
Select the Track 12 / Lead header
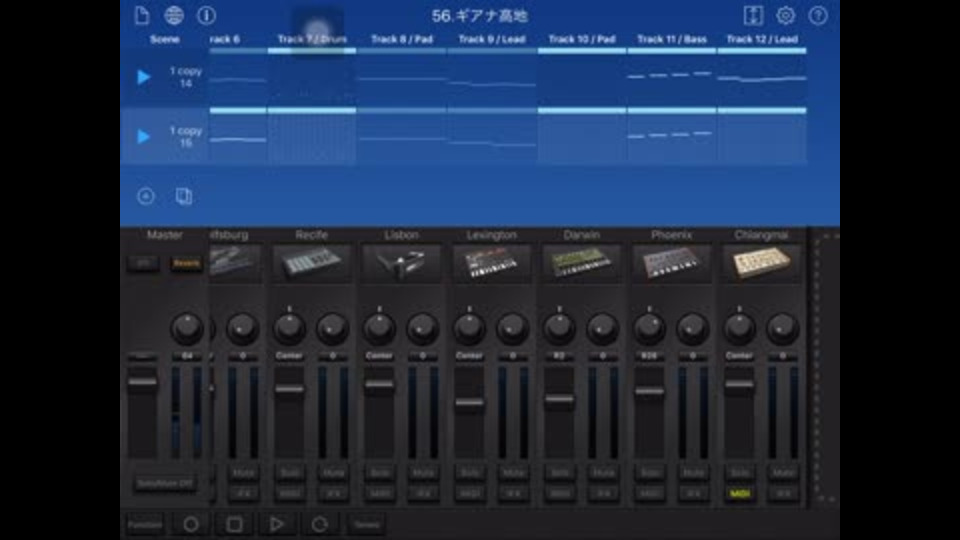[x=762, y=39]
